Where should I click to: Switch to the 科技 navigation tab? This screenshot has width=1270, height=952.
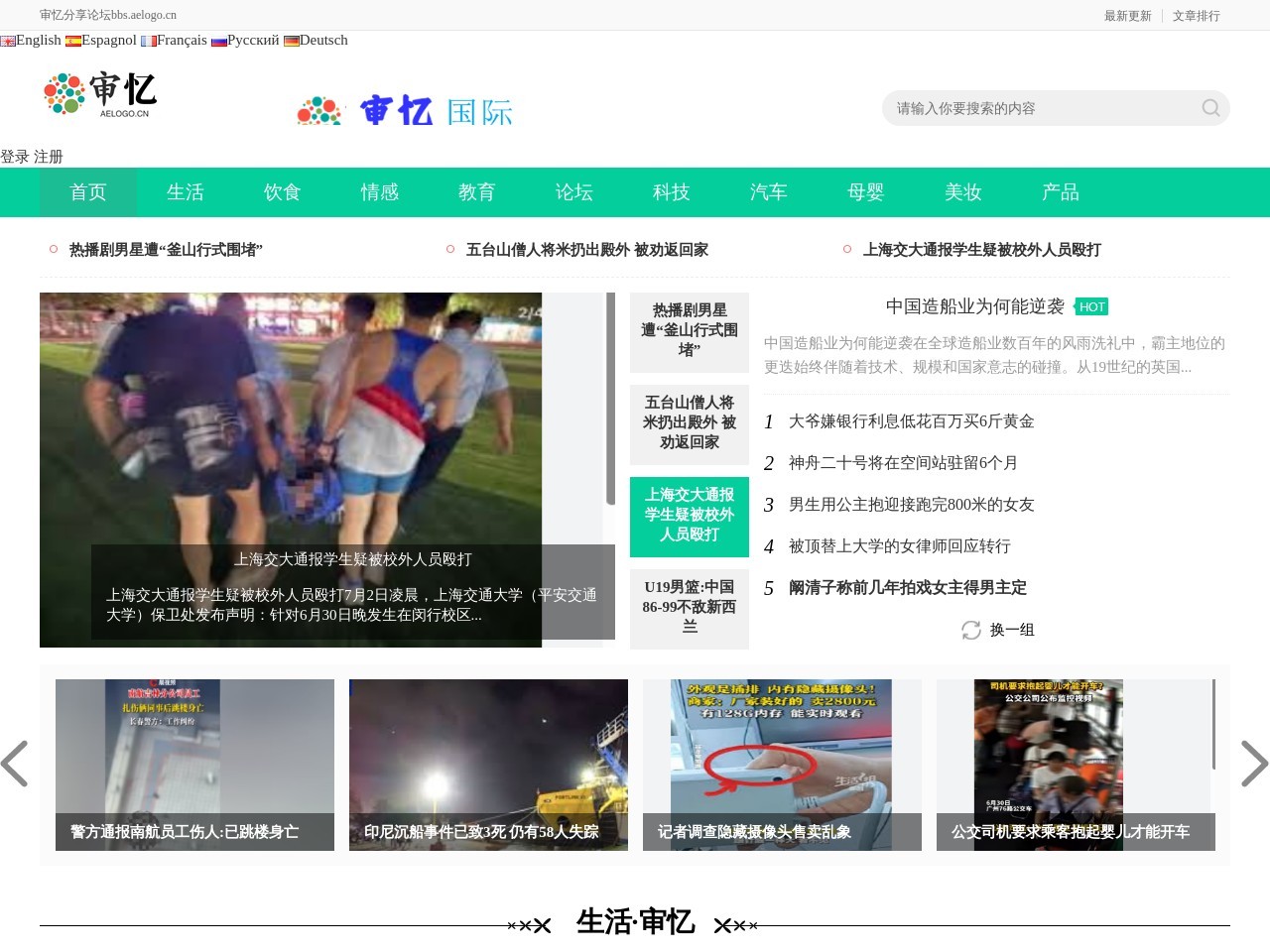click(x=671, y=192)
